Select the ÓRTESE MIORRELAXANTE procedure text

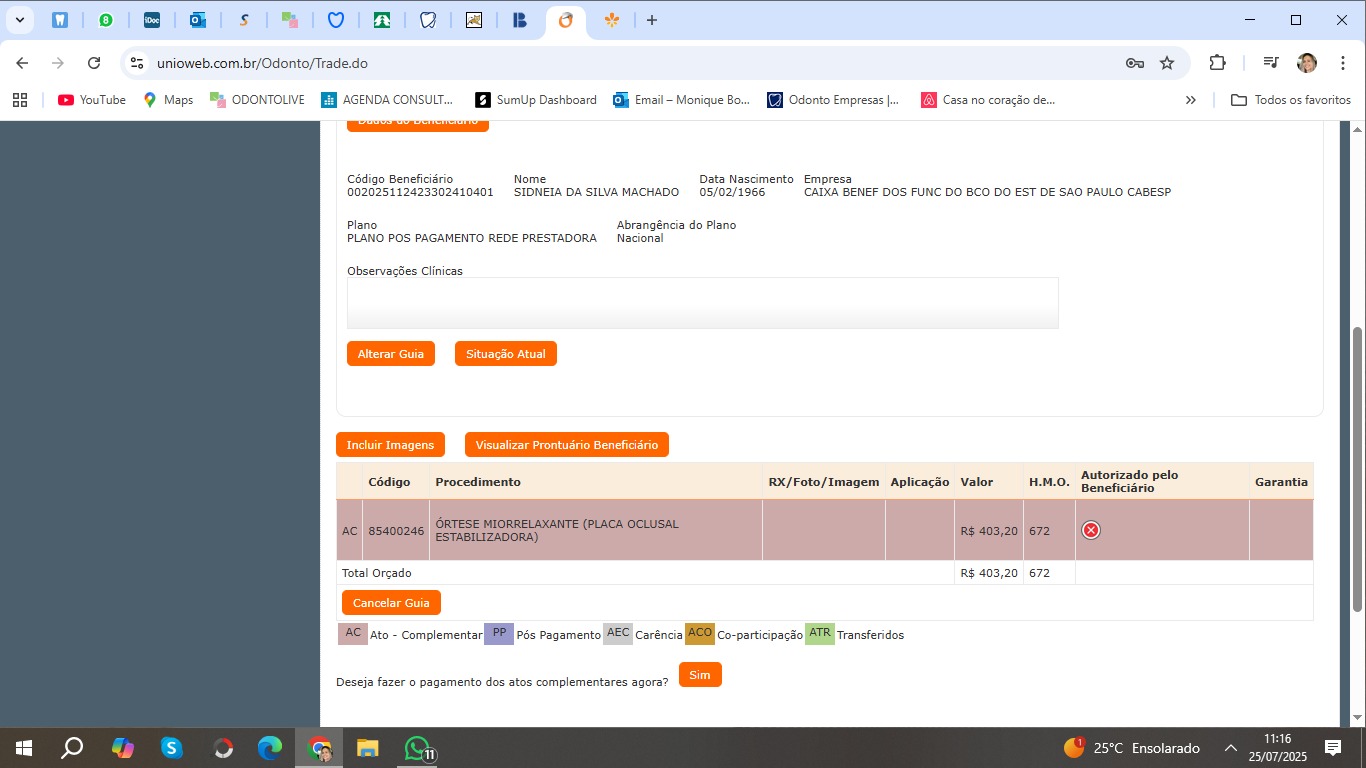557,531
